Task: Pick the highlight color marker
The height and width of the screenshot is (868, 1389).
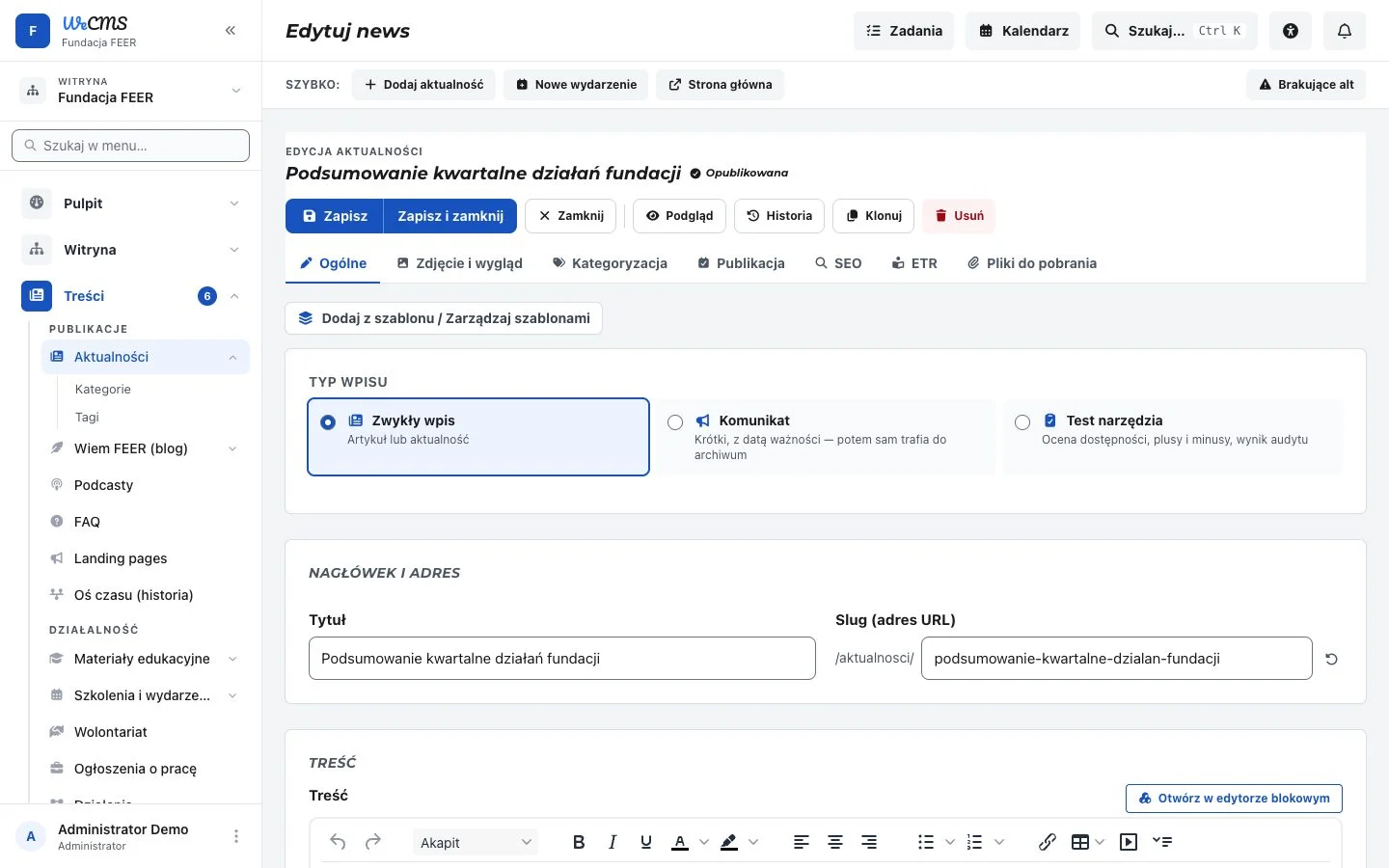Action: click(729, 842)
